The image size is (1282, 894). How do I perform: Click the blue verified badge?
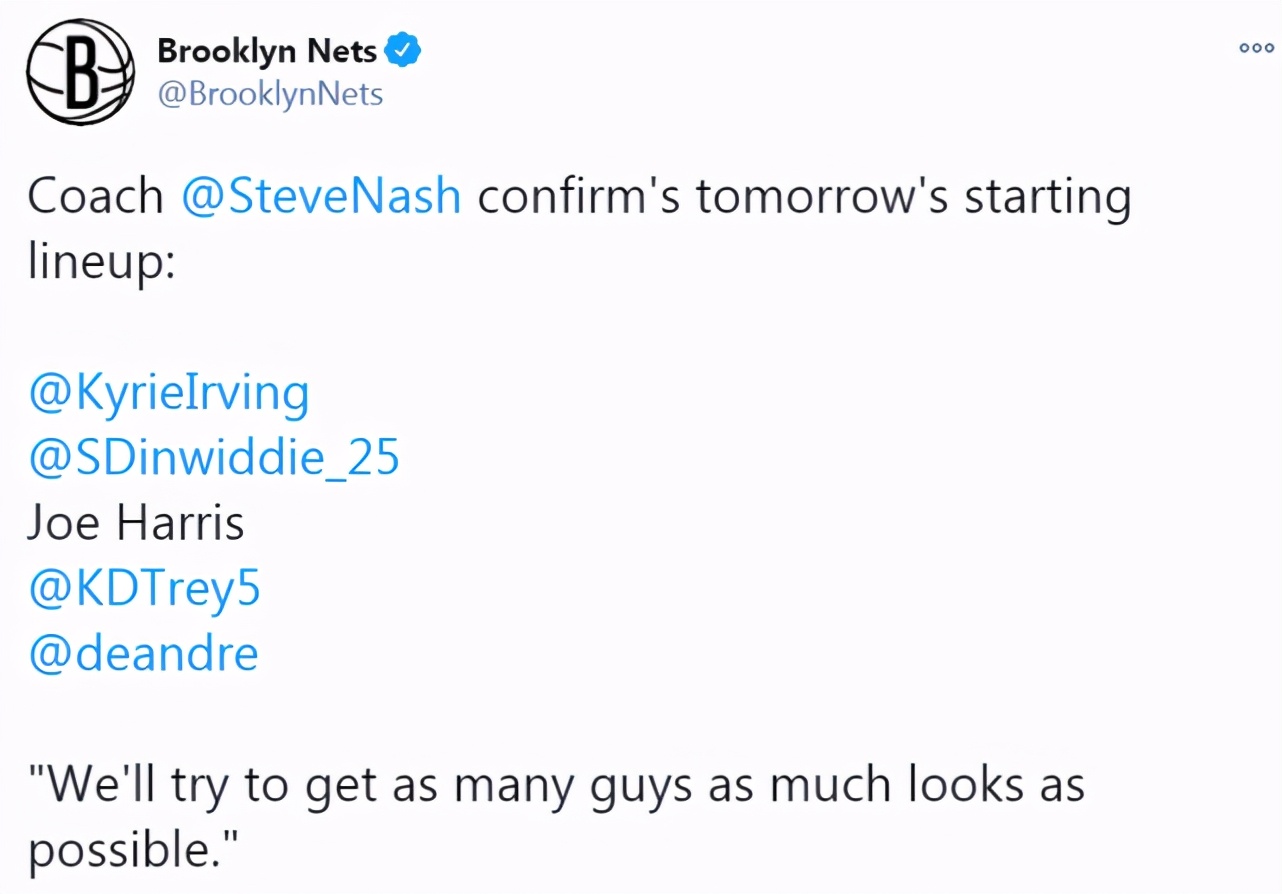pos(403,51)
